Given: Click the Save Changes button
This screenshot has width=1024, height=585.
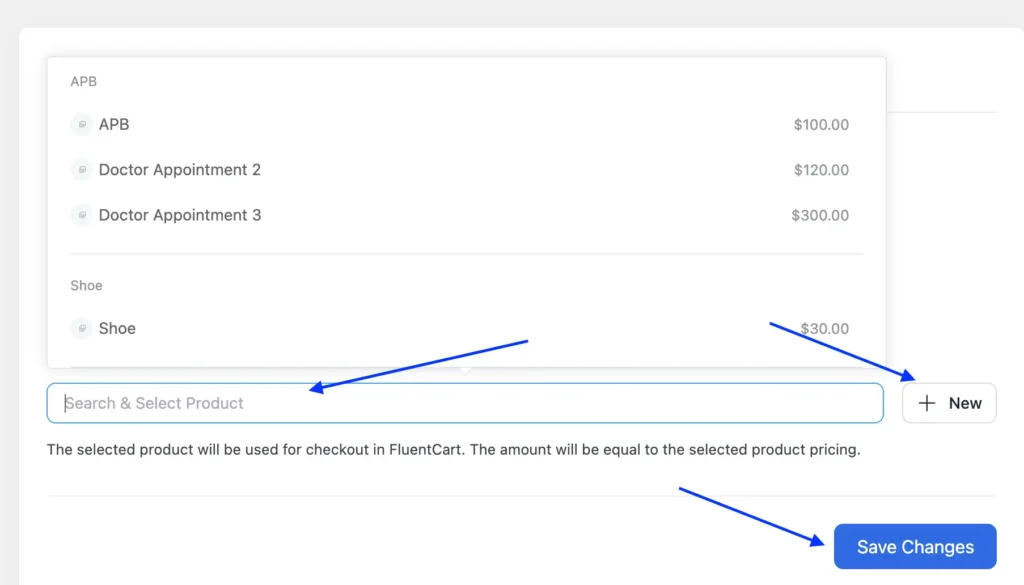Looking at the screenshot, I should click(915, 547).
